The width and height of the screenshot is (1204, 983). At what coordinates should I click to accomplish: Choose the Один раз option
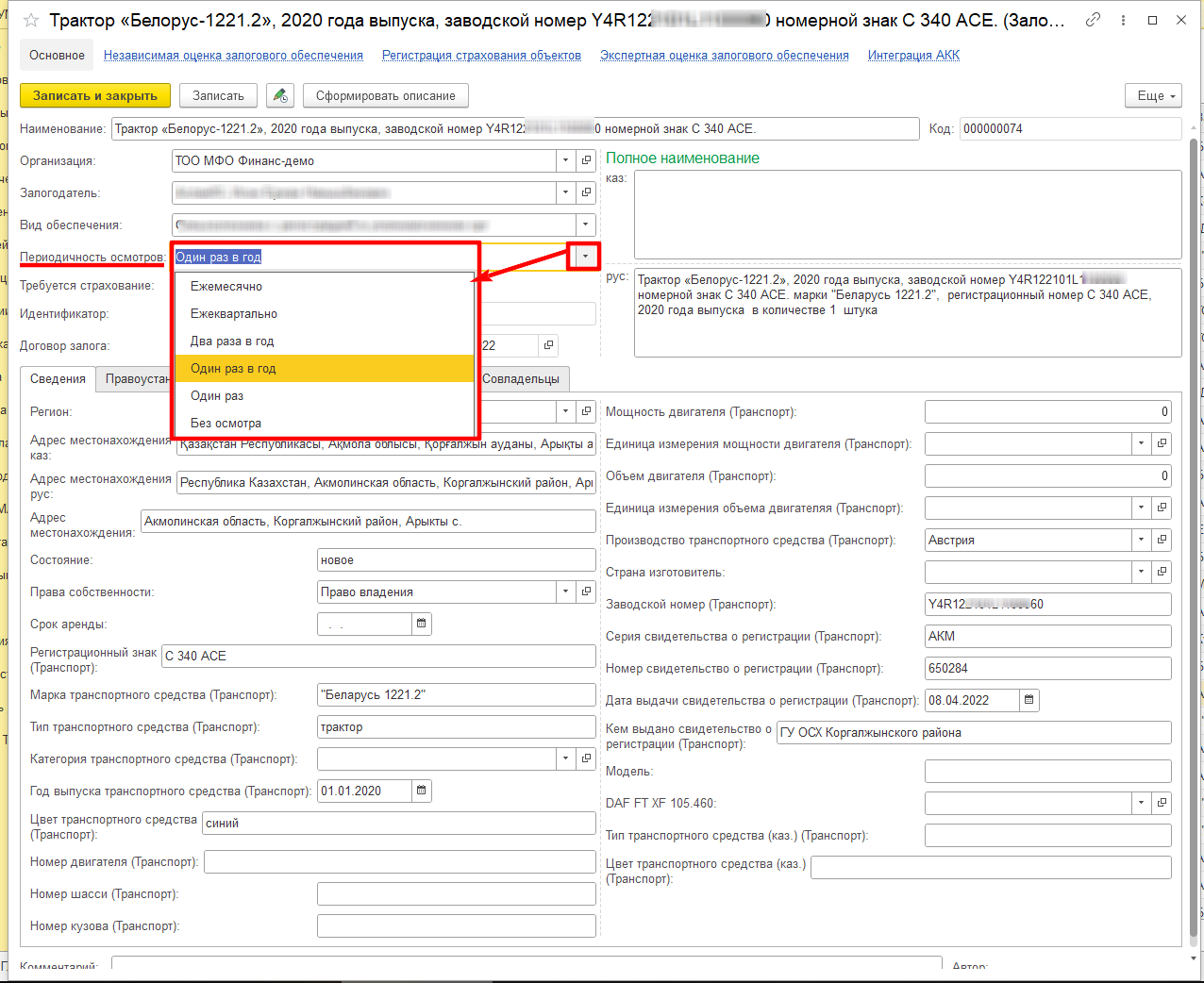(325, 395)
